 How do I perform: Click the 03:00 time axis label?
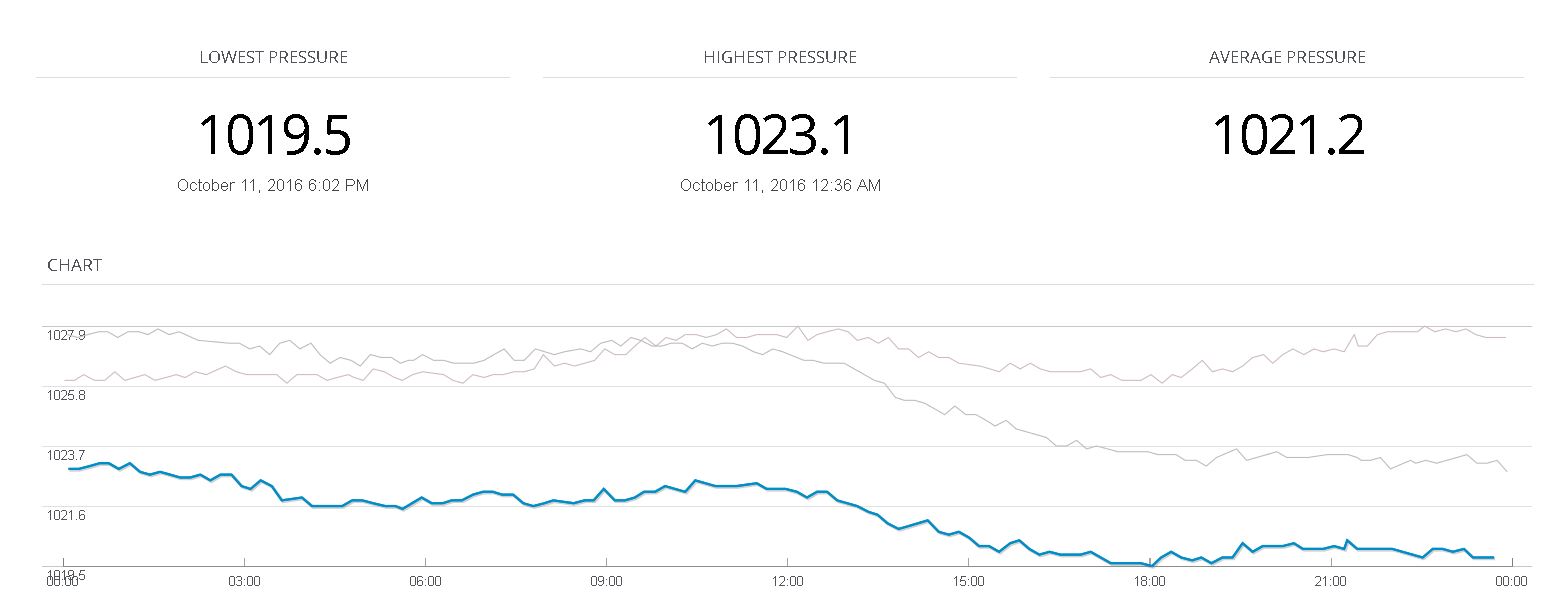(x=244, y=580)
